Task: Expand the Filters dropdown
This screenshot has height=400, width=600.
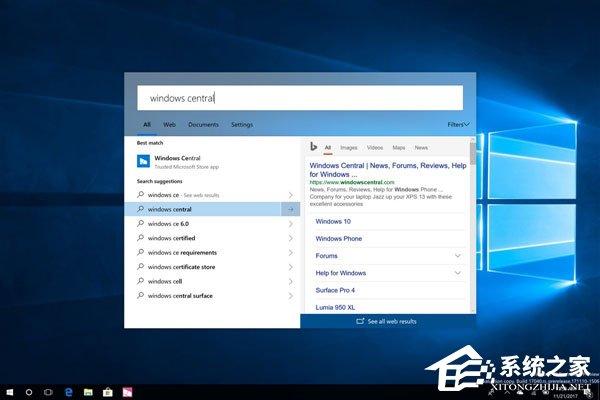Action: click(458, 124)
